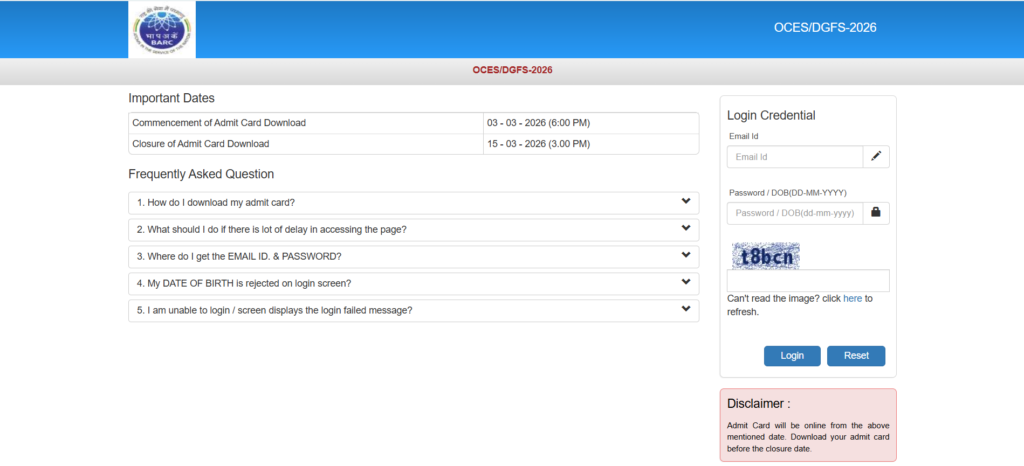Click the 'here' link to refresh the captcha
The width and height of the screenshot is (1024, 466).
coord(852,298)
